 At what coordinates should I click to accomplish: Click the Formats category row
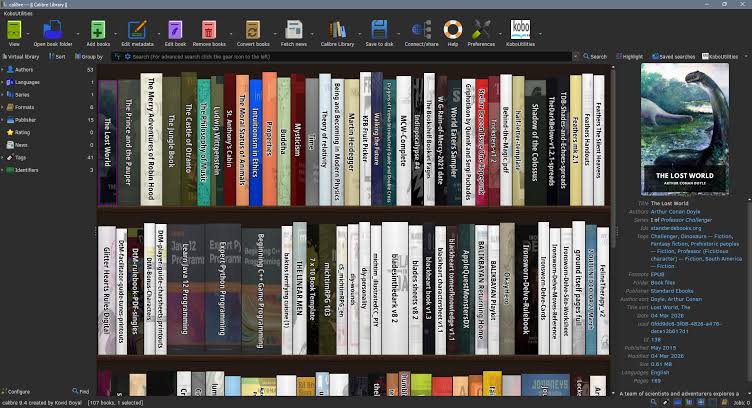(x=48, y=107)
